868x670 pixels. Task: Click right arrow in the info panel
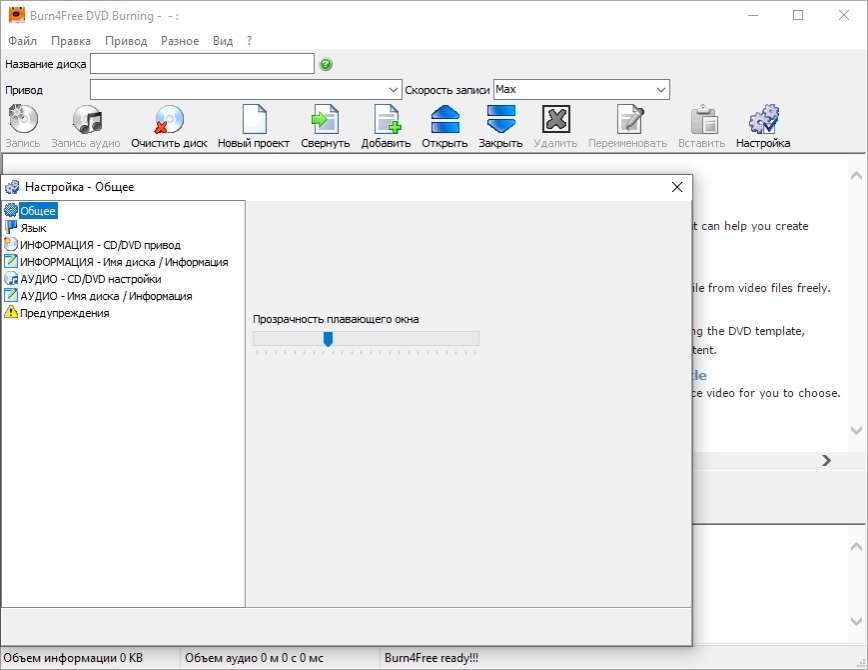pyautogui.click(x=826, y=461)
